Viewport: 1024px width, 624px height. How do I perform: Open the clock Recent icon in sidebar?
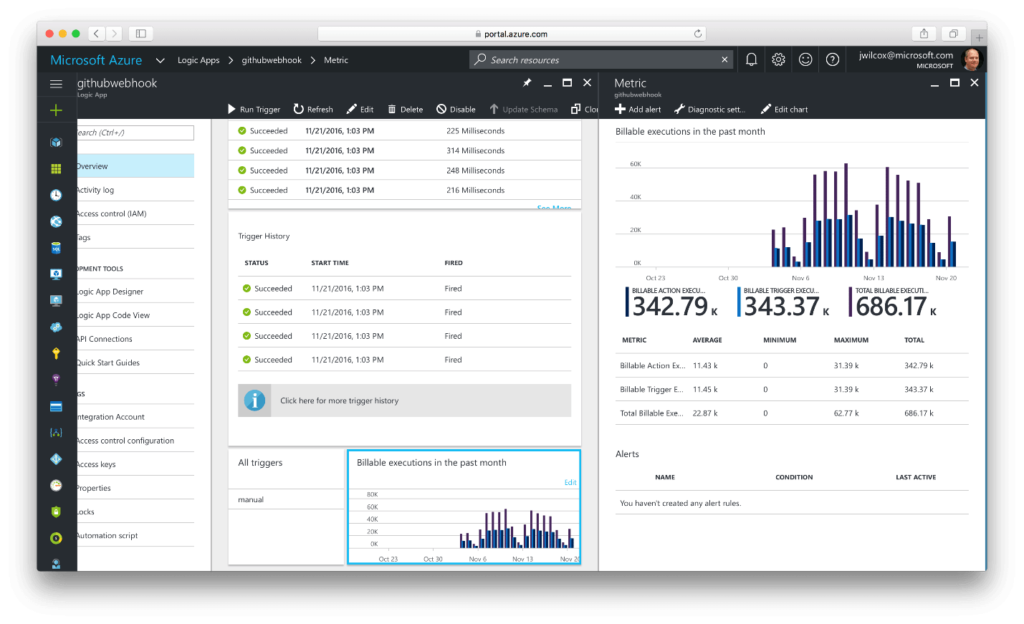coord(56,195)
